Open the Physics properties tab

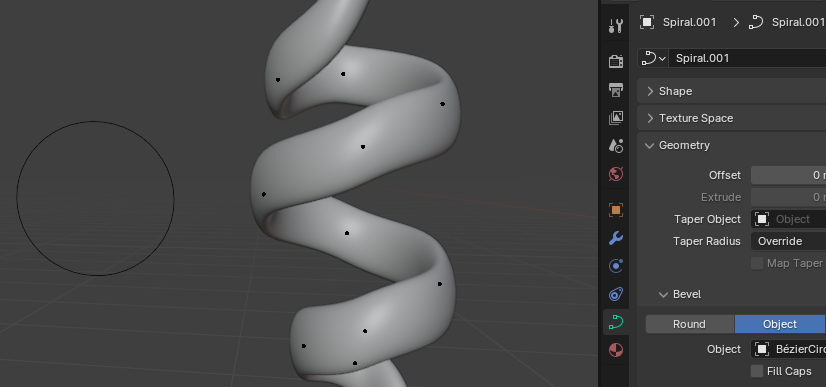615,266
